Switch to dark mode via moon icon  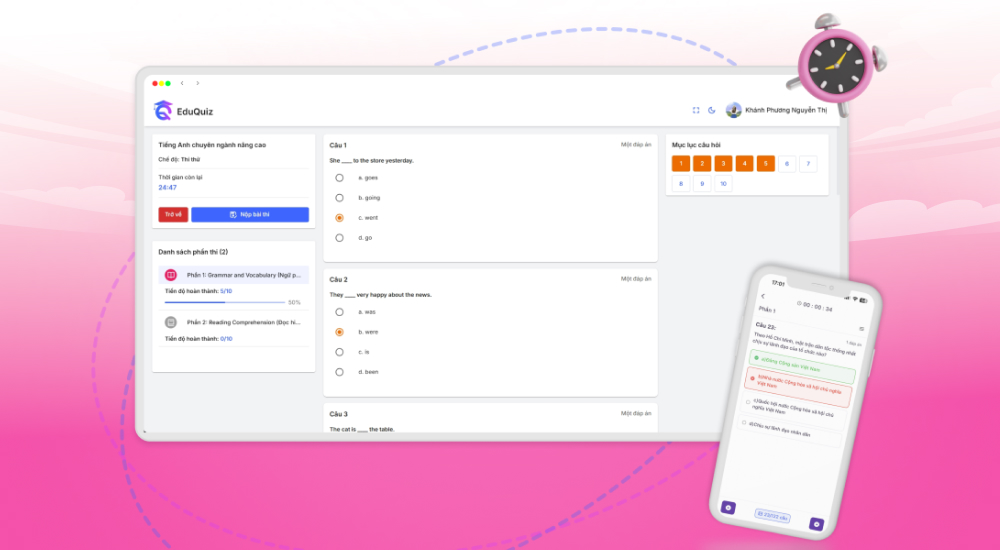coord(712,110)
